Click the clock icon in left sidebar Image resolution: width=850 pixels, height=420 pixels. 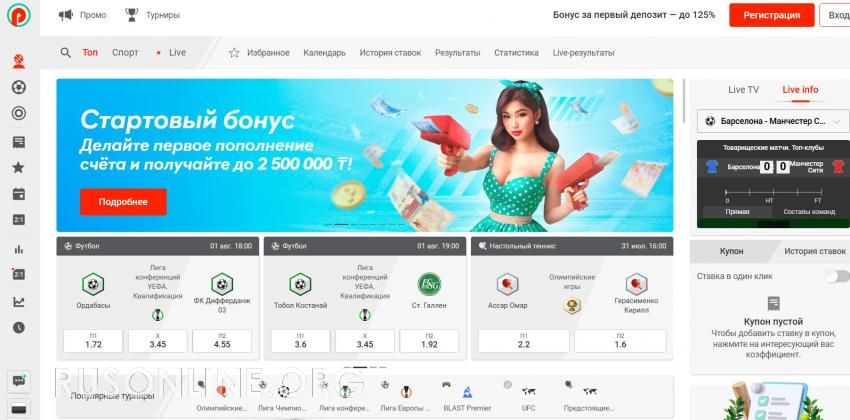pos(18,327)
